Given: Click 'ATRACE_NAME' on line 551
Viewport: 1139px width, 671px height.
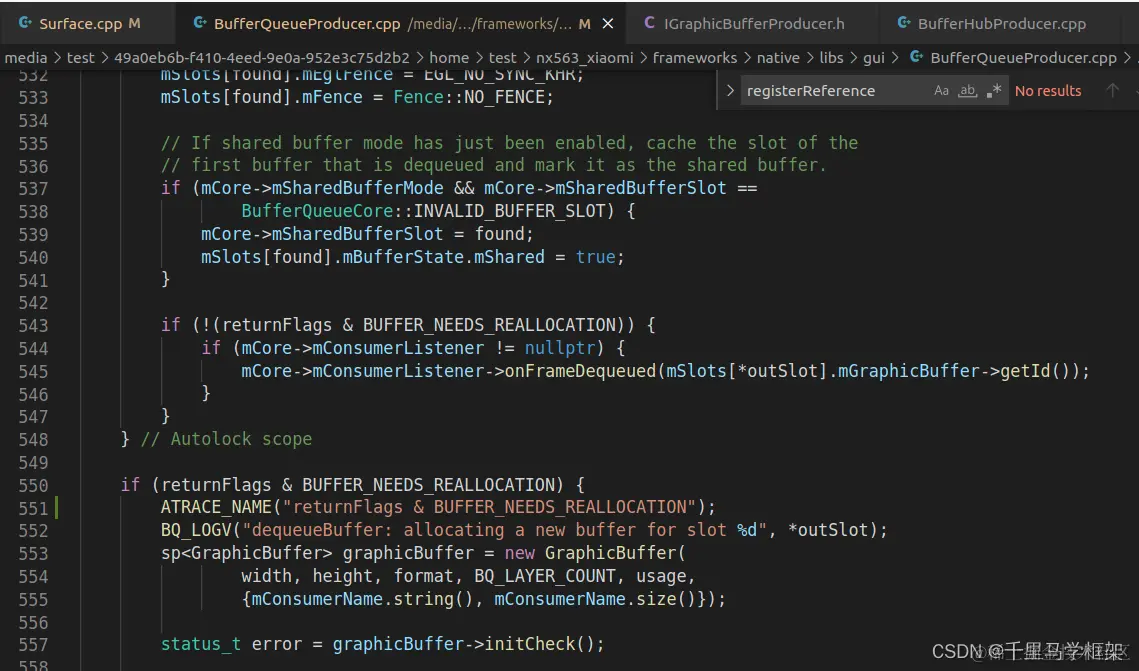Looking at the screenshot, I should pyautogui.click(x=216, y=507).
